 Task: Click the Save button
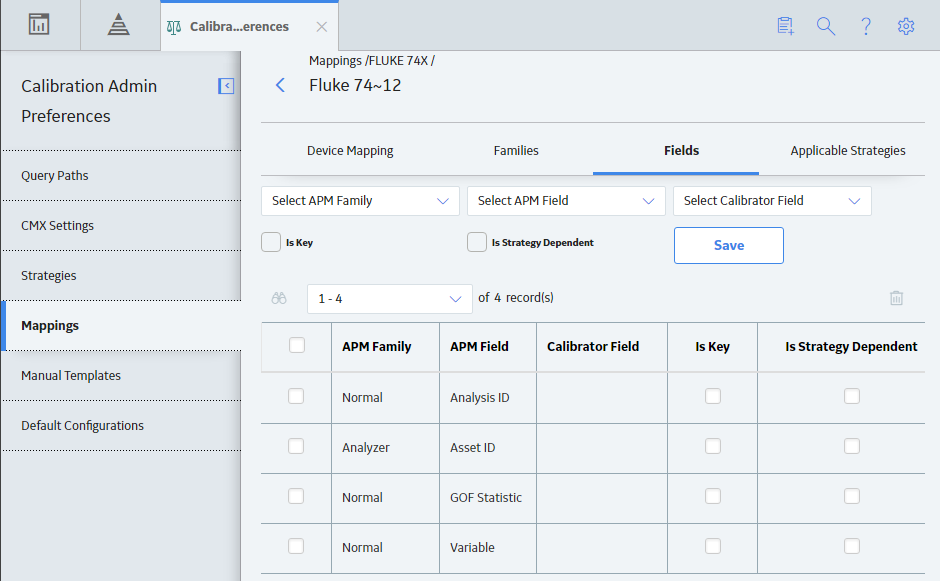pyautogui.click(x=728, y=245)
